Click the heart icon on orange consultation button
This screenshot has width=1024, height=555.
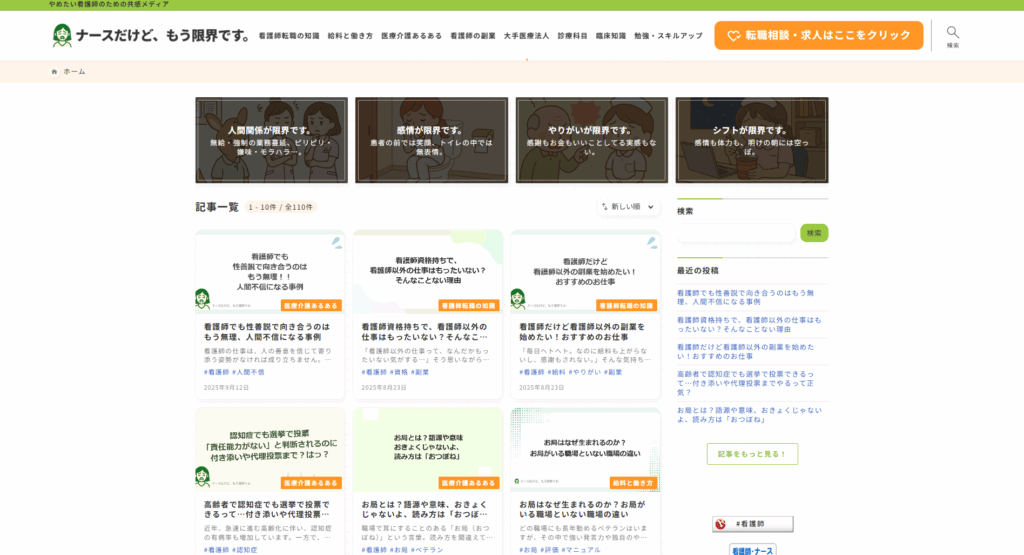pyautogui.click(x=733, y=36)
